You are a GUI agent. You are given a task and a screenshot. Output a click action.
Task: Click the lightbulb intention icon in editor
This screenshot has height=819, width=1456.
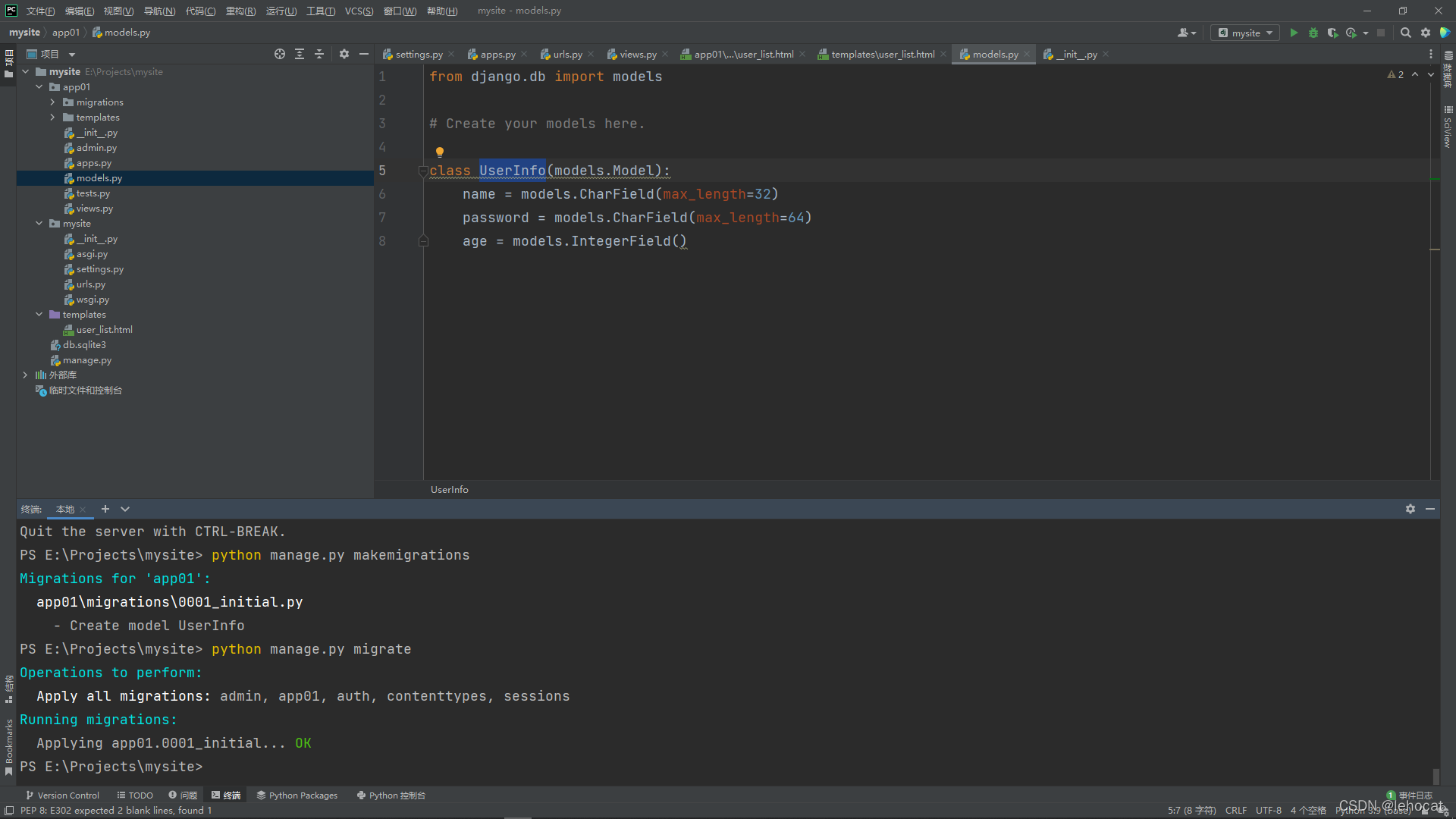point(440,152)
